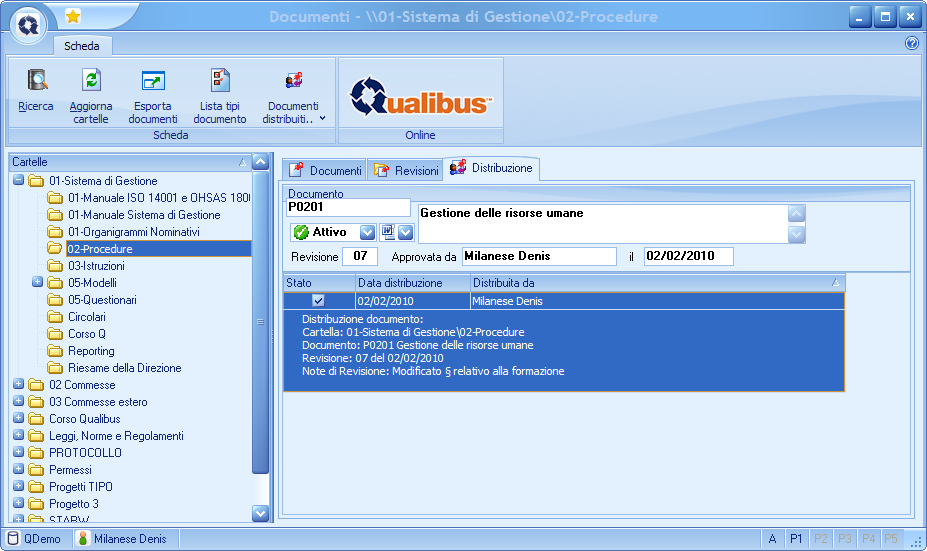
Task: Expand the 05-Modelli subfolder
Action: pos(38,283)
